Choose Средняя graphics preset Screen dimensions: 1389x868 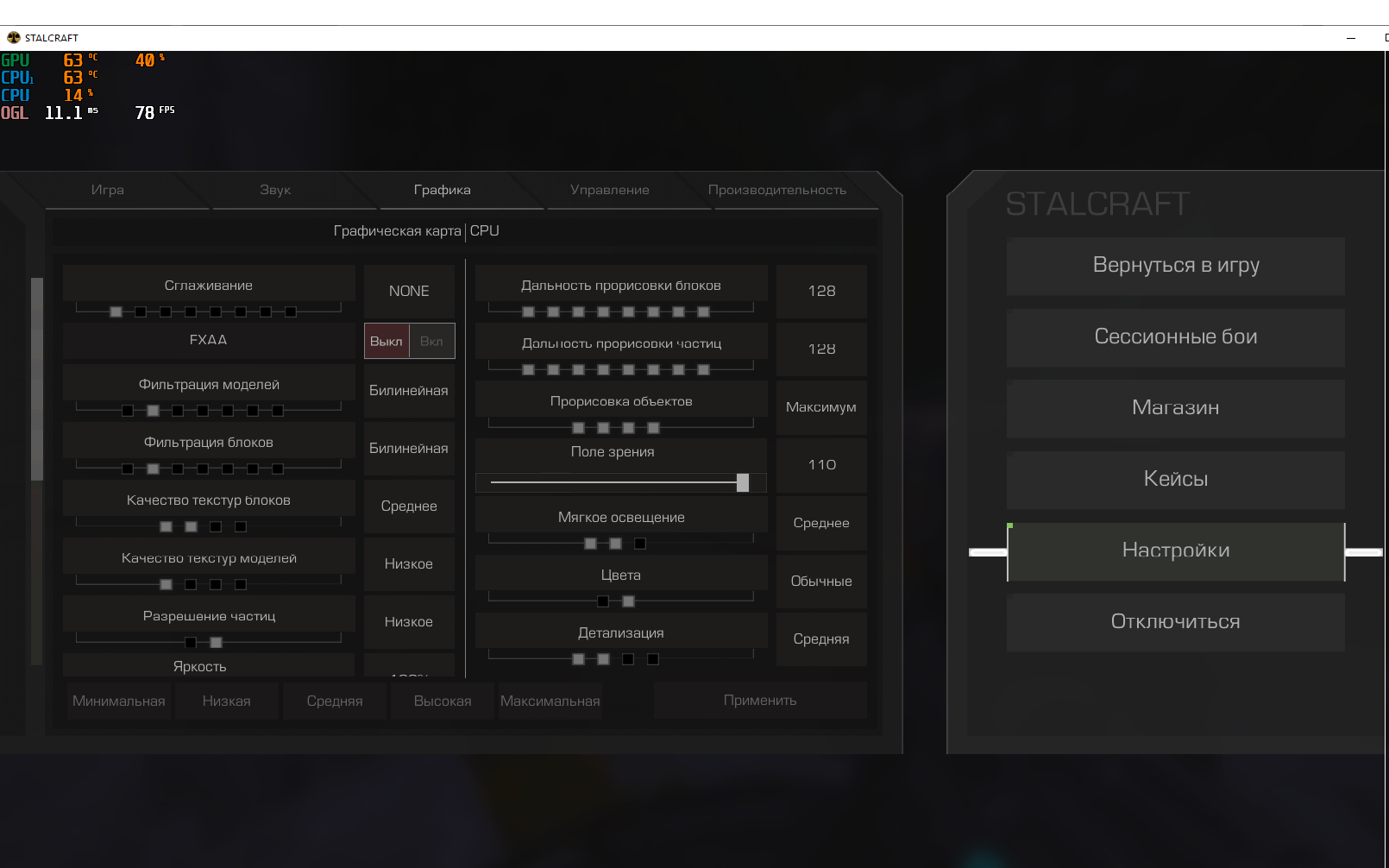tap(335, 701)
